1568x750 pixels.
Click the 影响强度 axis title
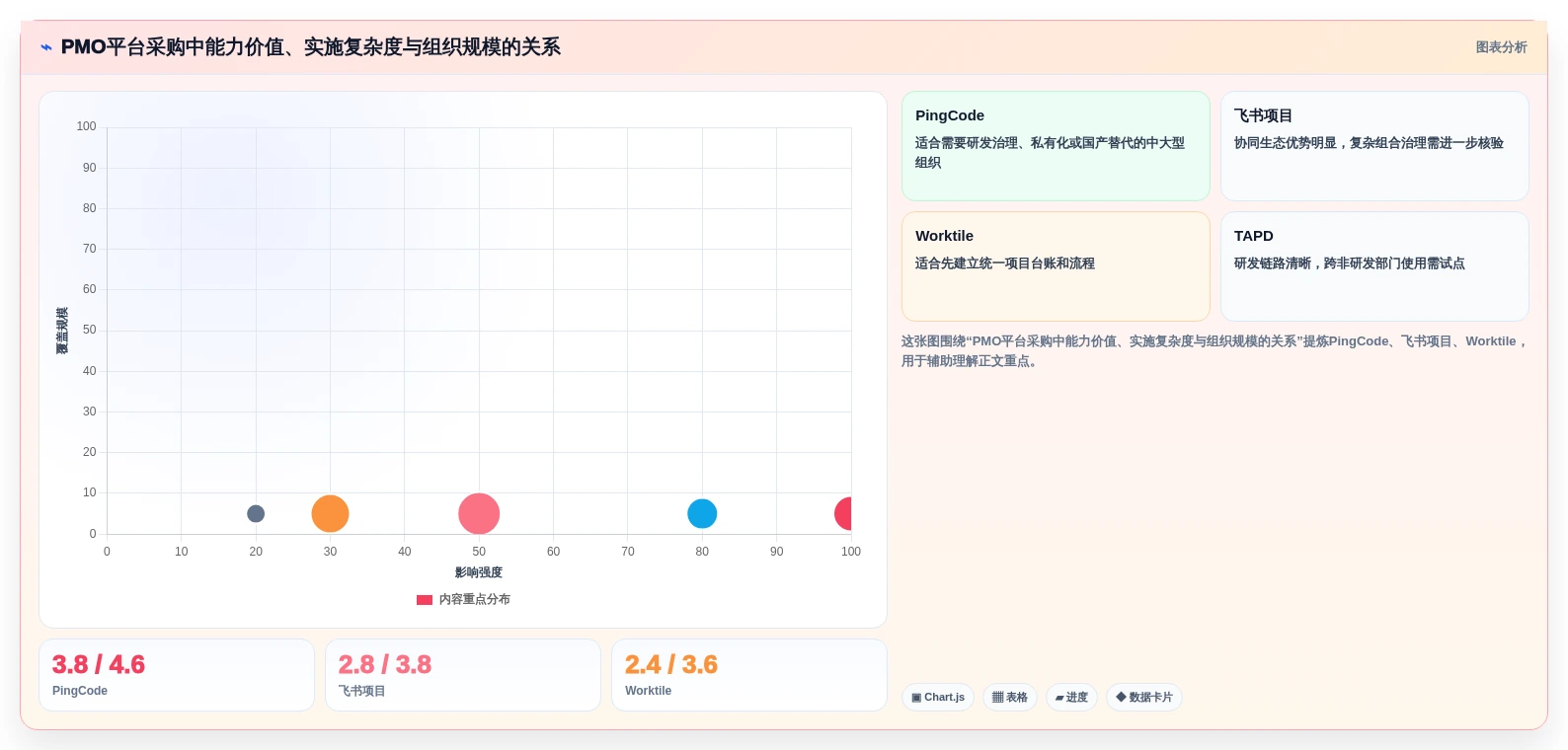479,572
